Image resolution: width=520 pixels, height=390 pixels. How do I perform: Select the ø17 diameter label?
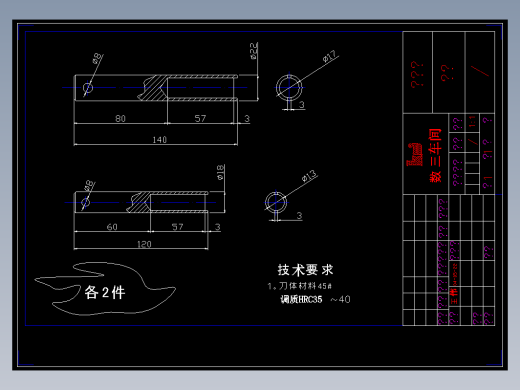point(329,57)
